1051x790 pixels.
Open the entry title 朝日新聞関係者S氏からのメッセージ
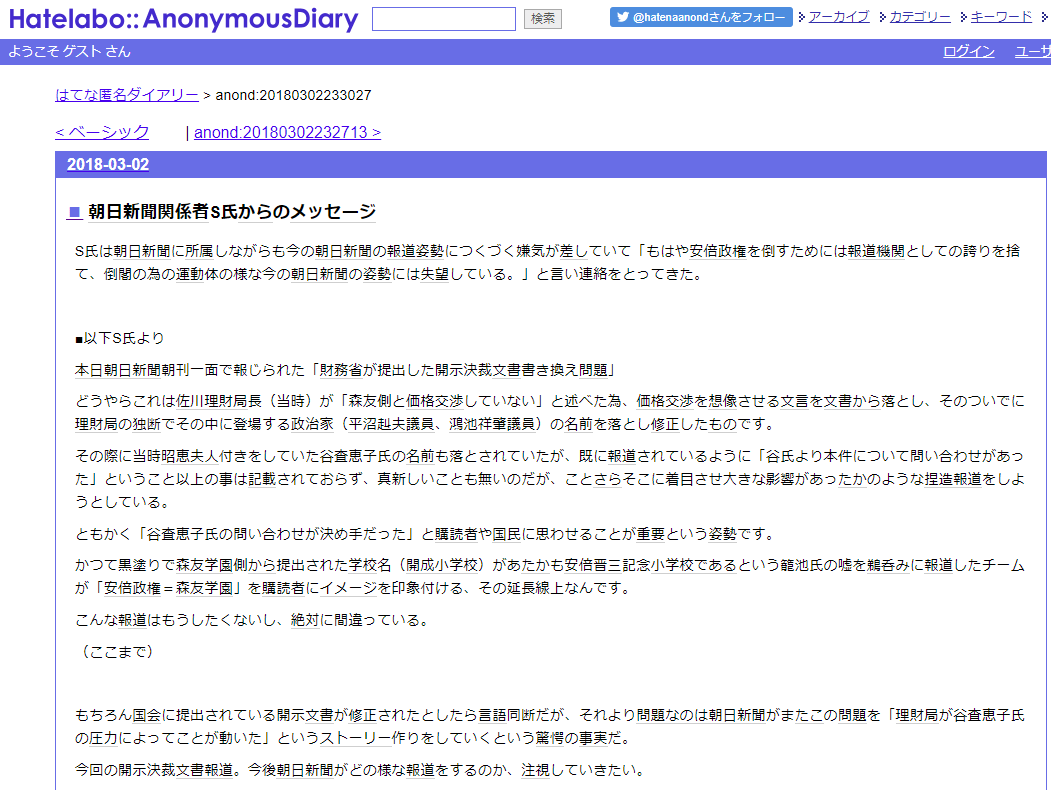tap(232, 212)
